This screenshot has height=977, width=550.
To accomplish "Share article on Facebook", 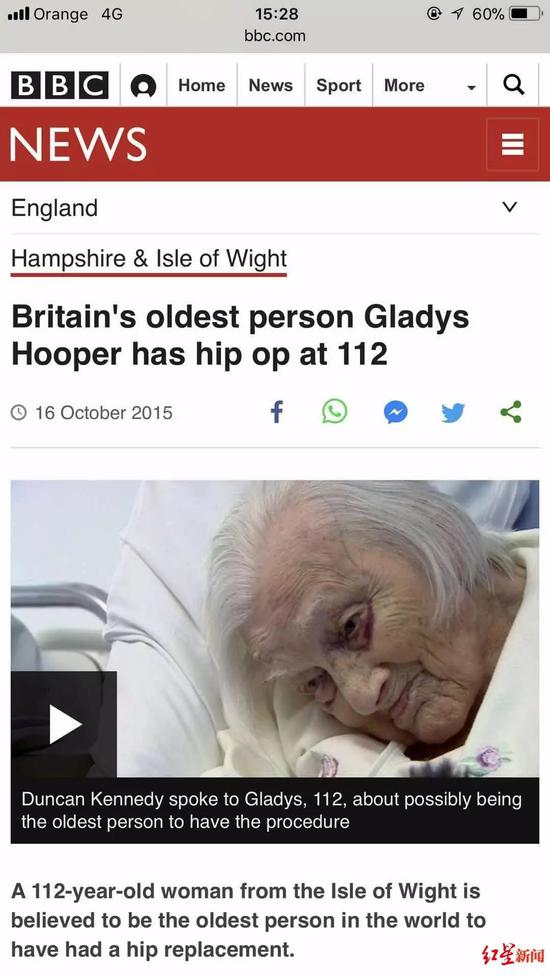I will [x=277, y=412].
